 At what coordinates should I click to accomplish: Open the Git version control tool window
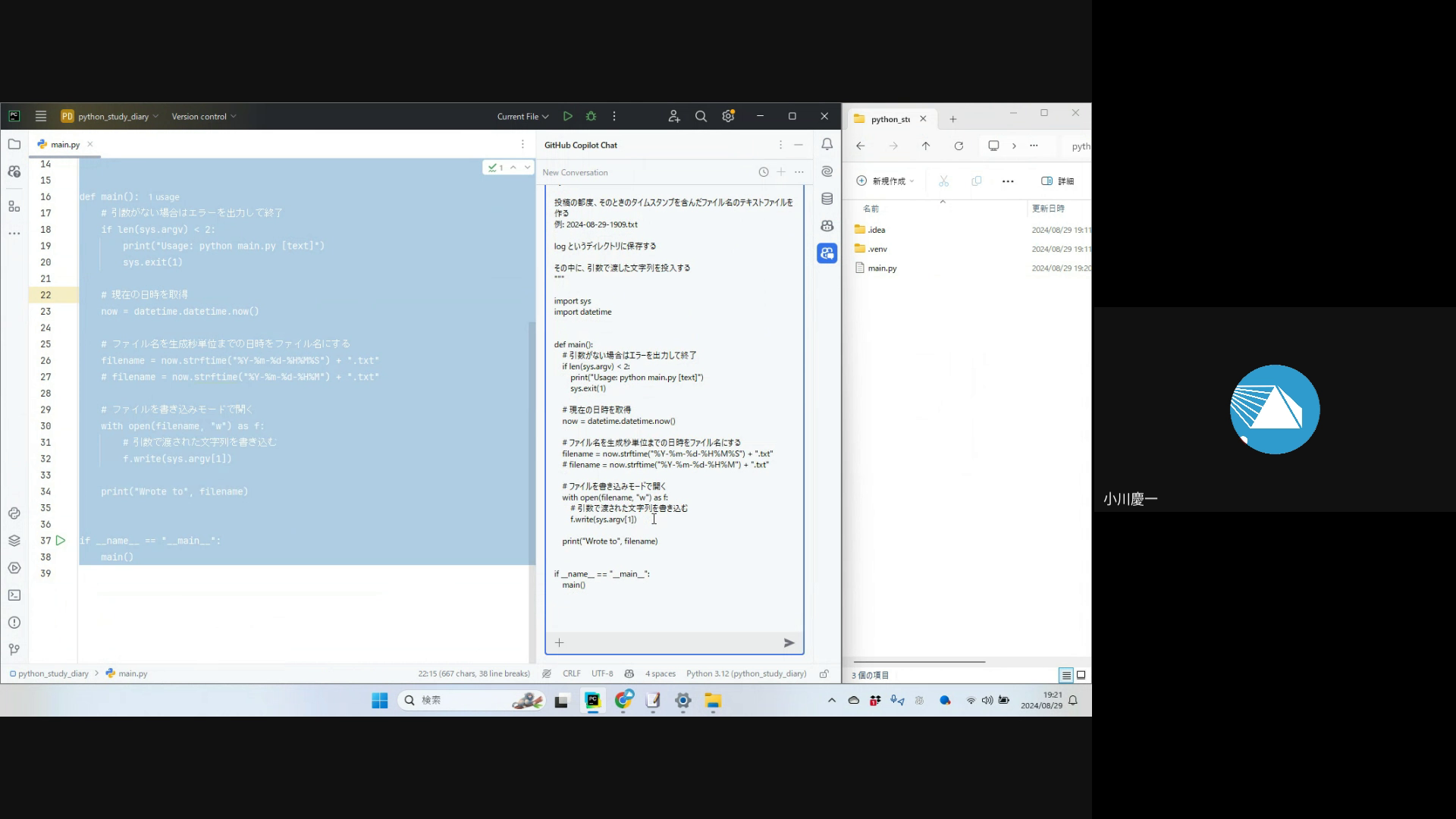pyautogui.click(x=14, y=650)
